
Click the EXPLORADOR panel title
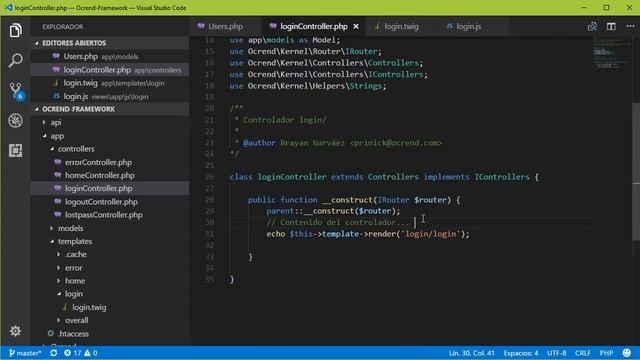(62, 27)
